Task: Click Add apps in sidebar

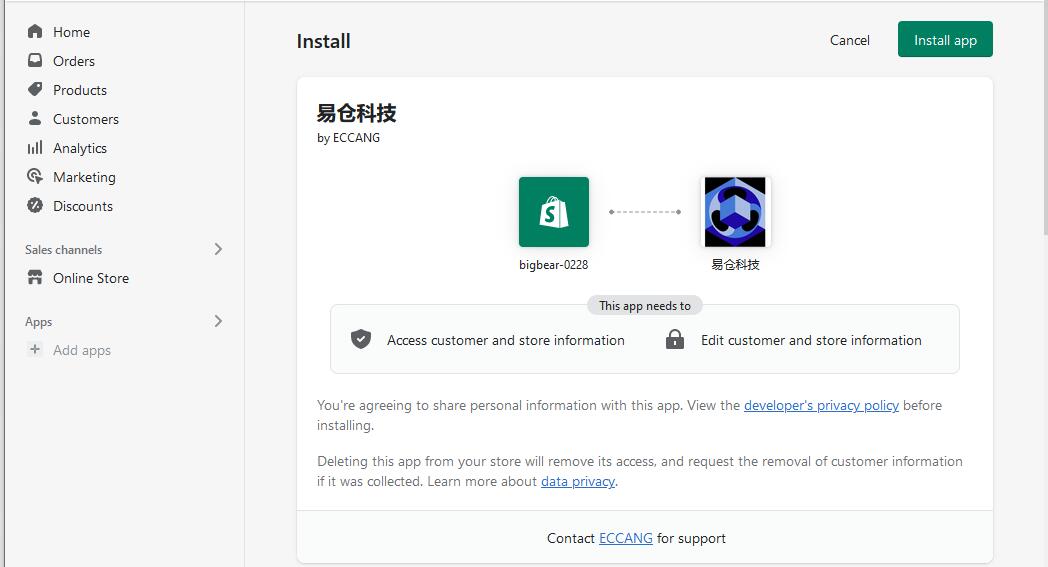Action: pos(82,350)
